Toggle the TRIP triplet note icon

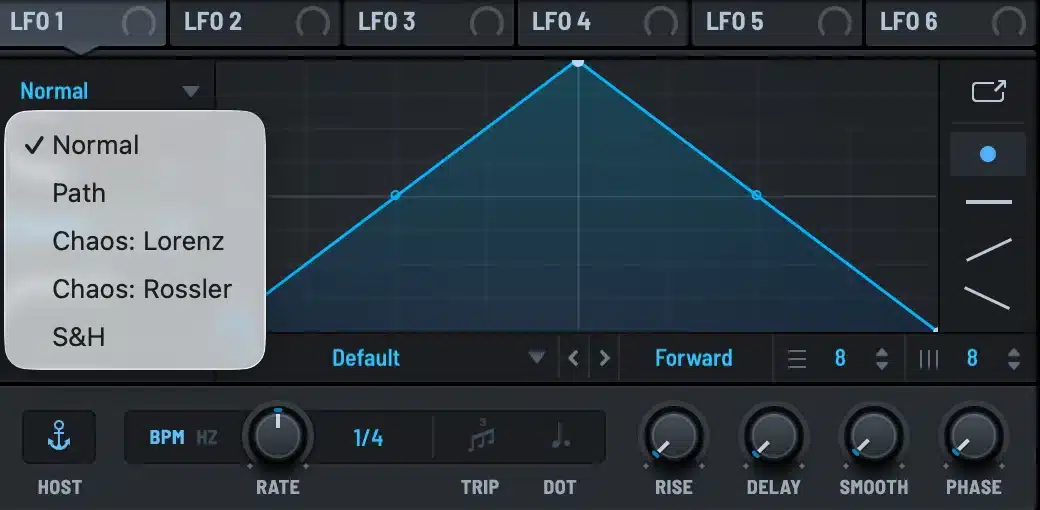coord(481,436)
